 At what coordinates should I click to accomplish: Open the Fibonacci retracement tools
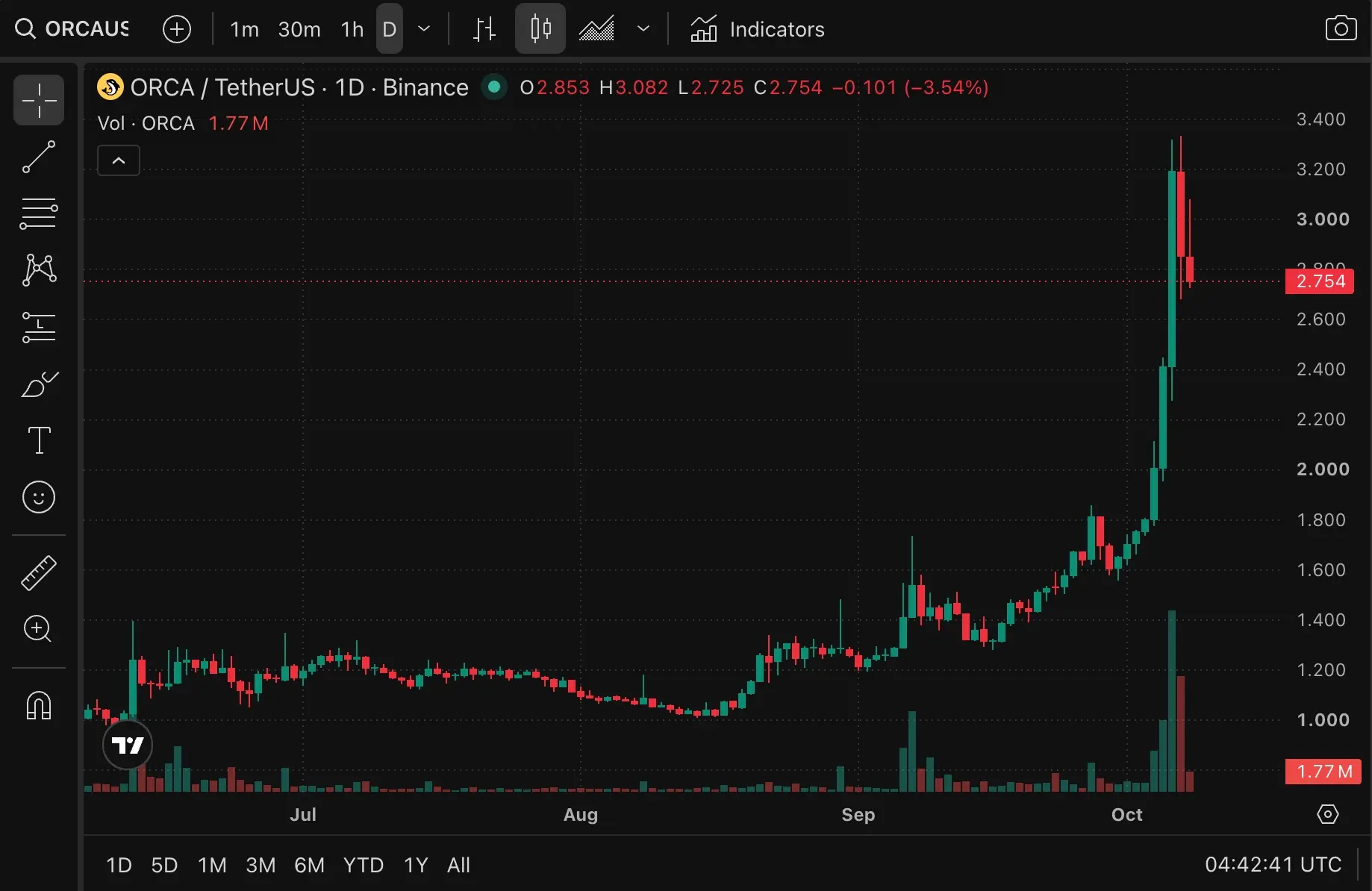pyautogui.click(x=39, y=213)
